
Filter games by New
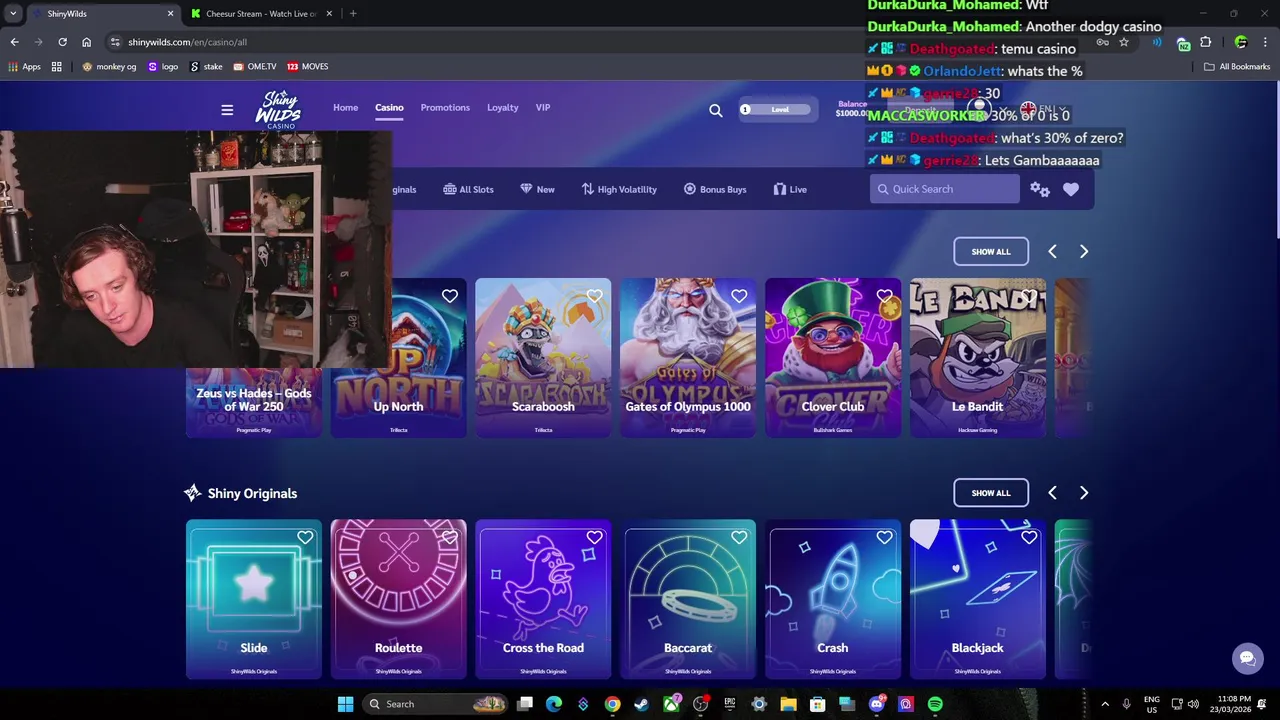click(537, 189)
